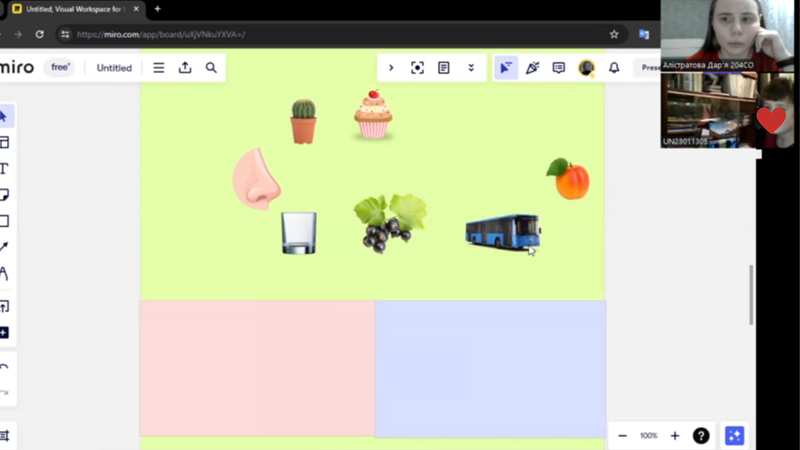The width and height of the screenshot is (800, 450).
Task: Open help question mark button
Action: 701,436
